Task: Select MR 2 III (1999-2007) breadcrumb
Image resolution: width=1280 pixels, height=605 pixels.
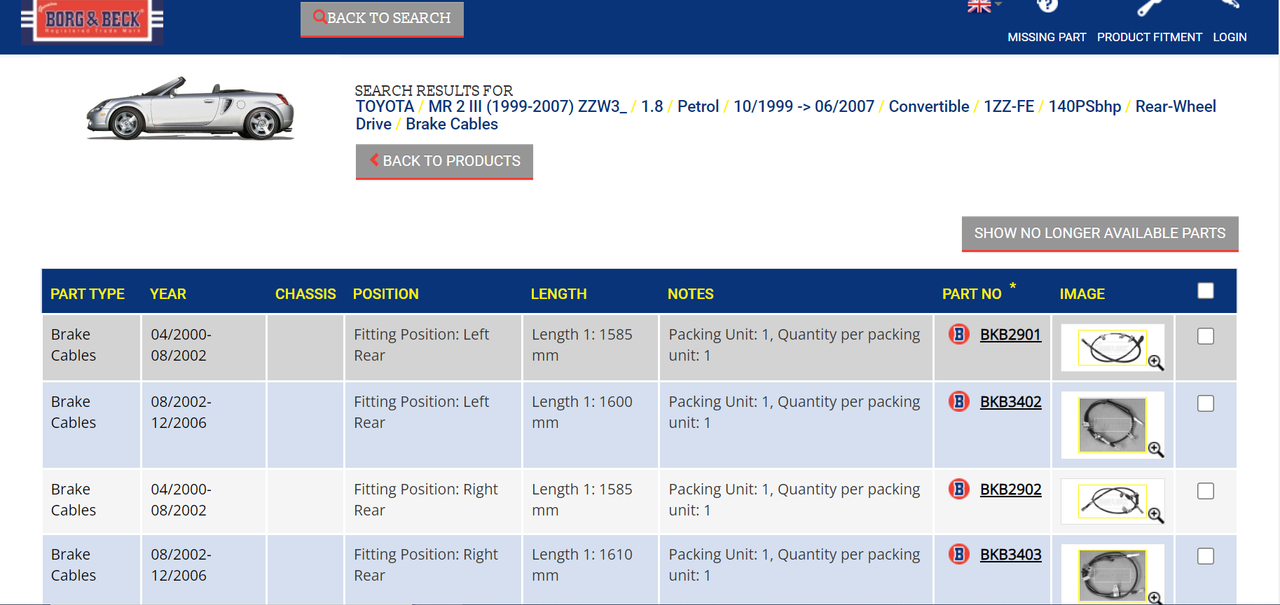Action: [528, 106]
